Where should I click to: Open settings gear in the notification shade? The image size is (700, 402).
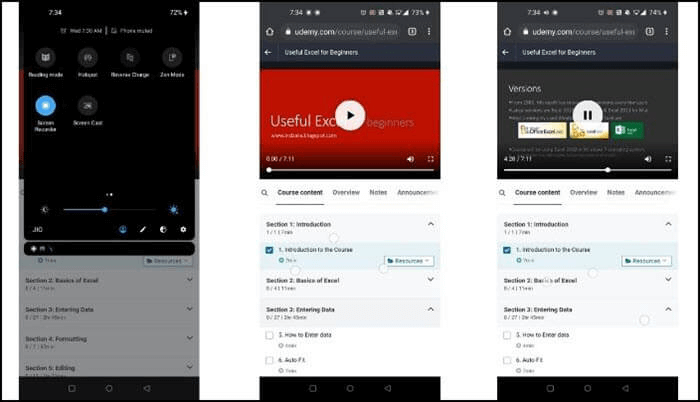point(183,229)
